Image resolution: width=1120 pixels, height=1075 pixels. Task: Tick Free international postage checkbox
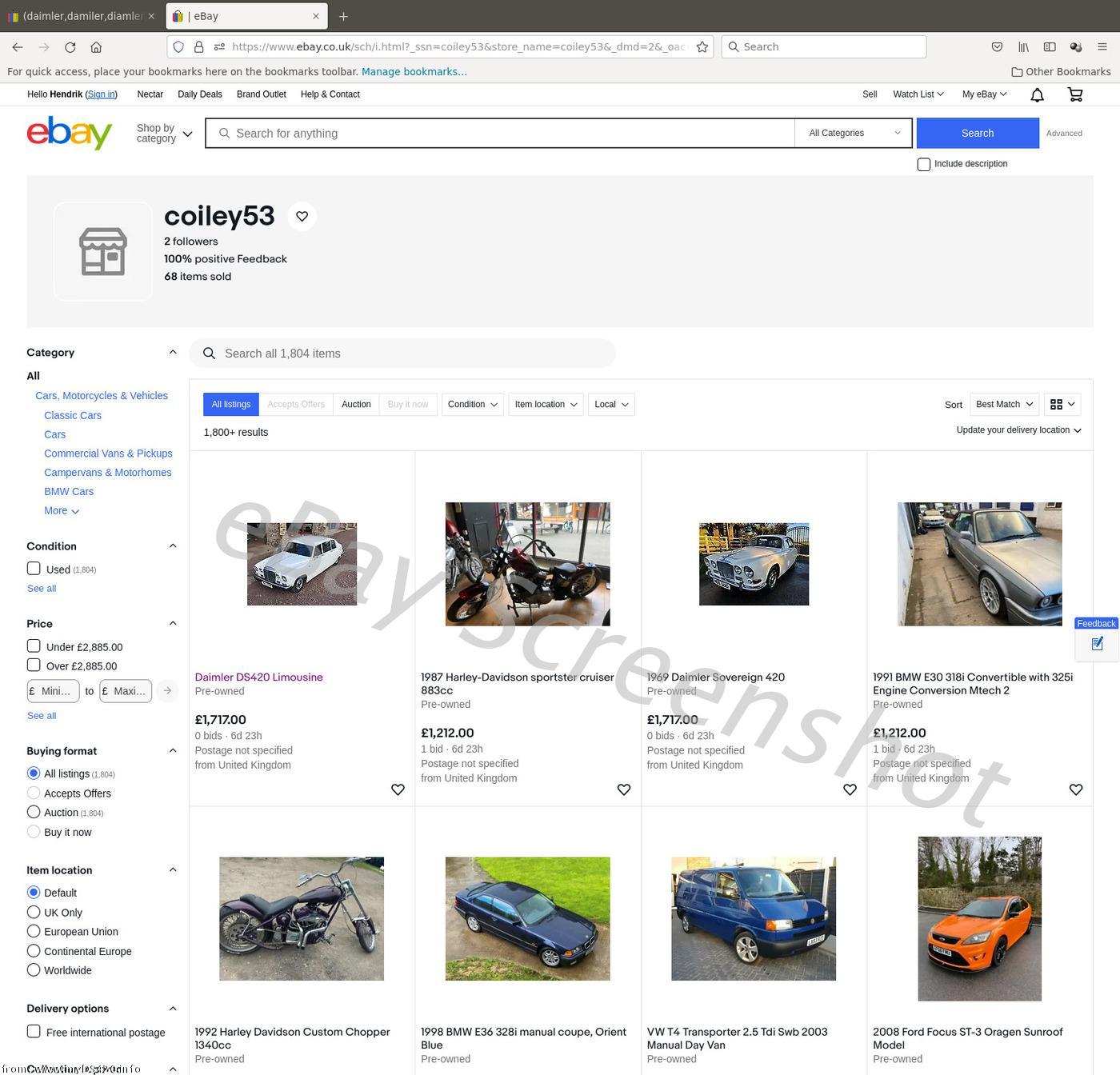point(34,1032)
